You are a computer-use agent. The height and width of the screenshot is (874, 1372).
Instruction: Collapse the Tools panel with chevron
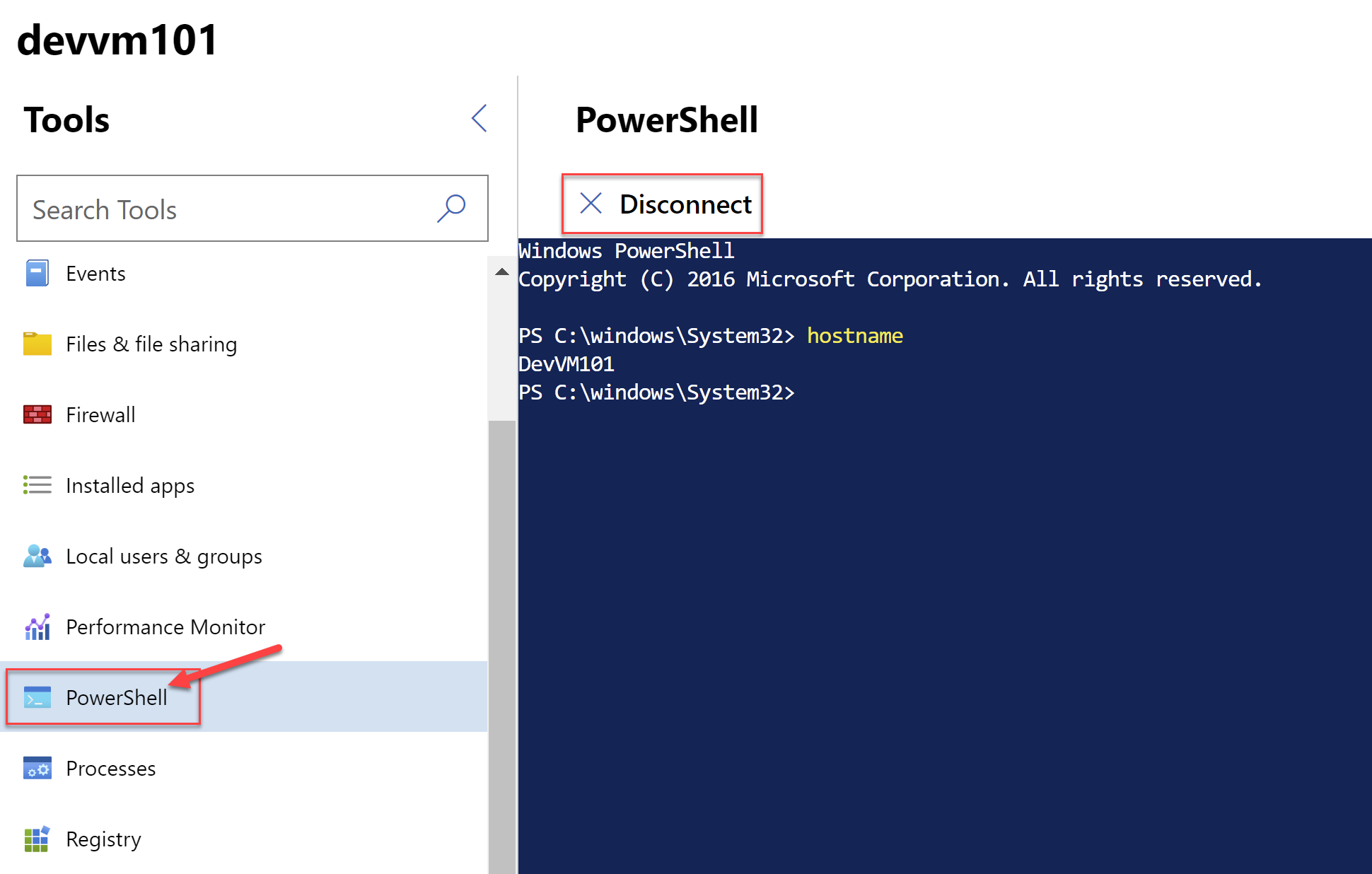[x=479, y=118]
